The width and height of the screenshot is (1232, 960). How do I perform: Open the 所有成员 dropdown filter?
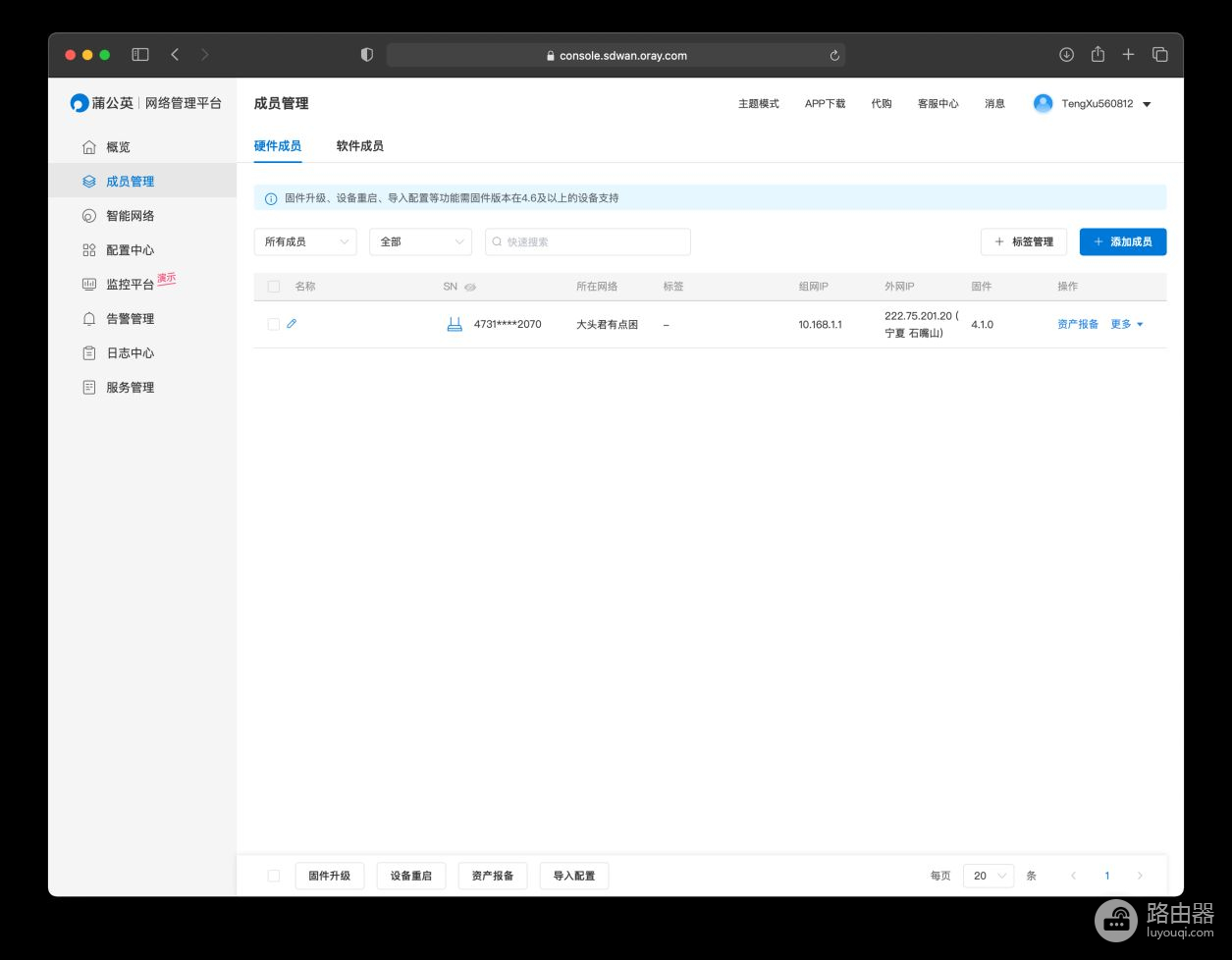[305, 241]
